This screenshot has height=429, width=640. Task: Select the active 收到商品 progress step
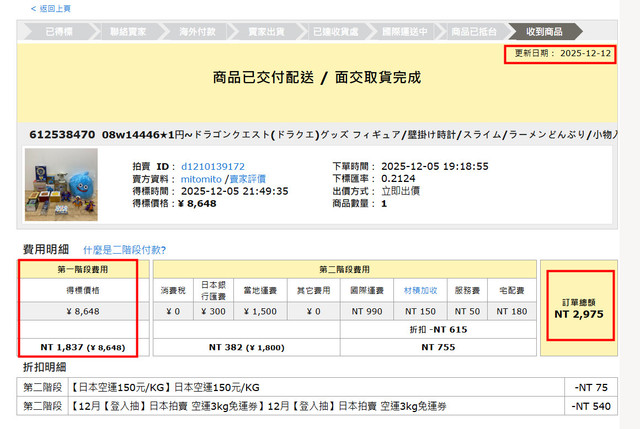pos(544,31)
